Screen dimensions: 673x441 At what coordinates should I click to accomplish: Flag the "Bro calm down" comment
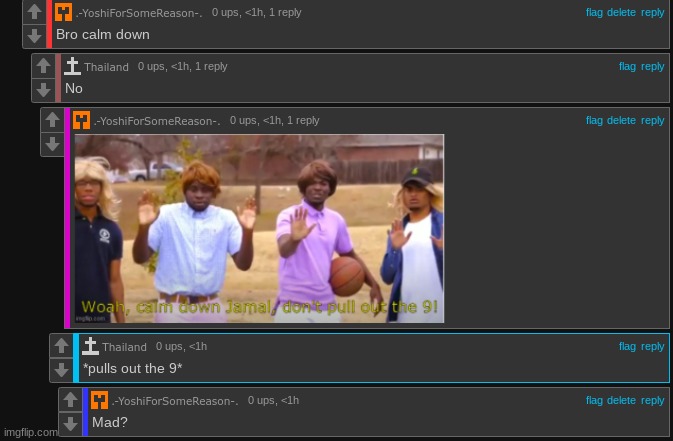coord(594,12)
